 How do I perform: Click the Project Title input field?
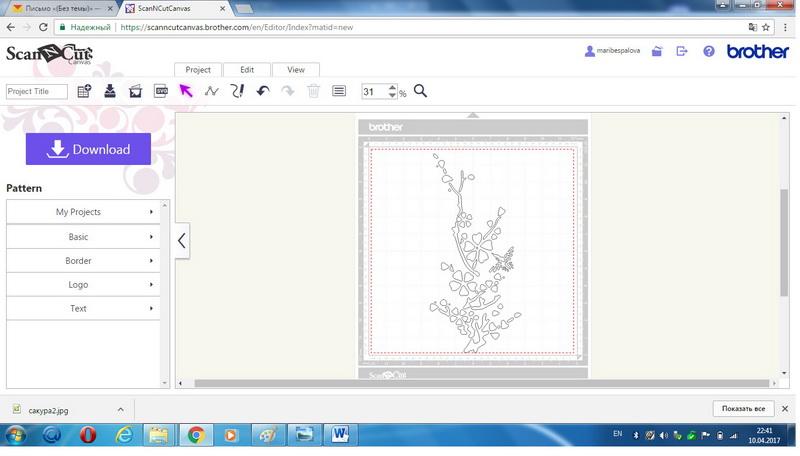(37, 91)
